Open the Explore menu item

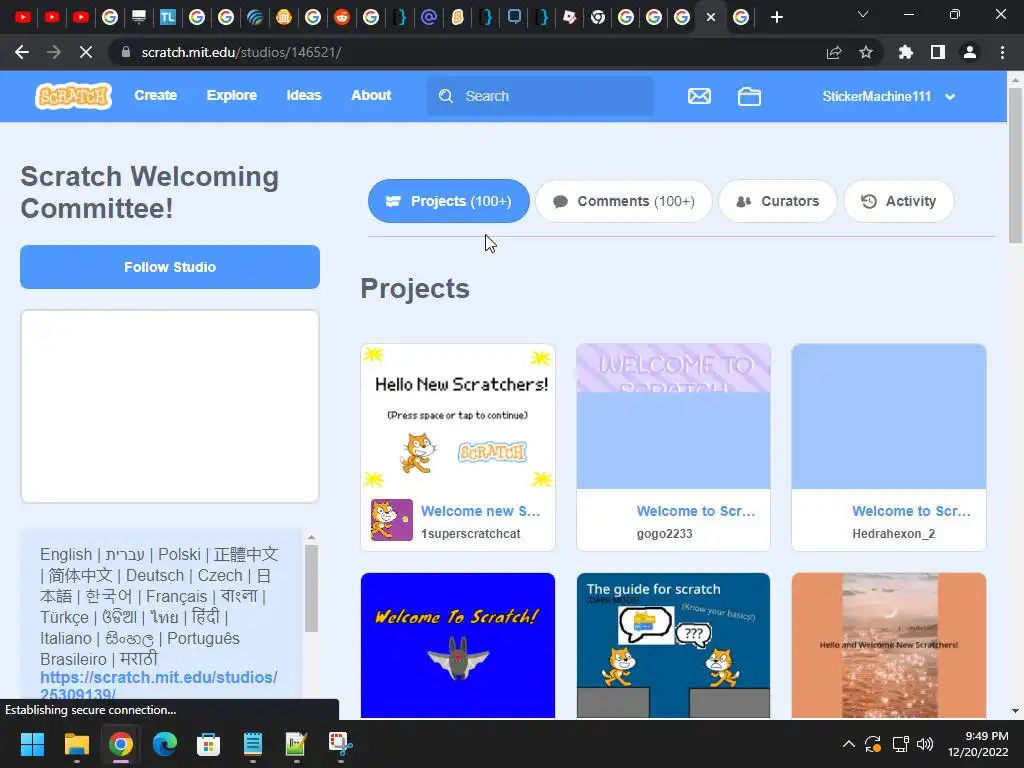[231, 95]
